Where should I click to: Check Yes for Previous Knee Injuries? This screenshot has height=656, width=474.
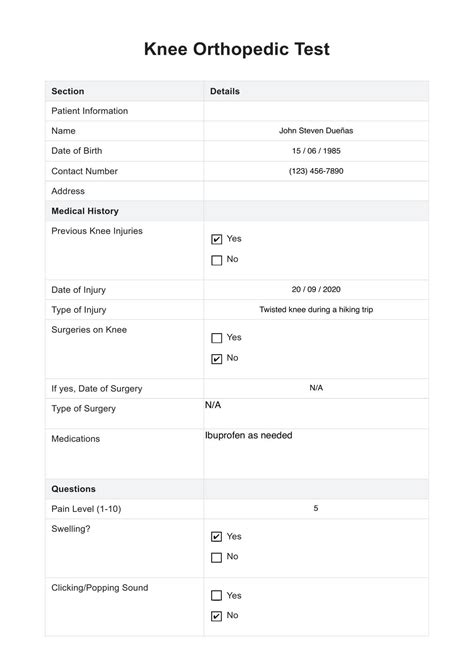(216, 239)
